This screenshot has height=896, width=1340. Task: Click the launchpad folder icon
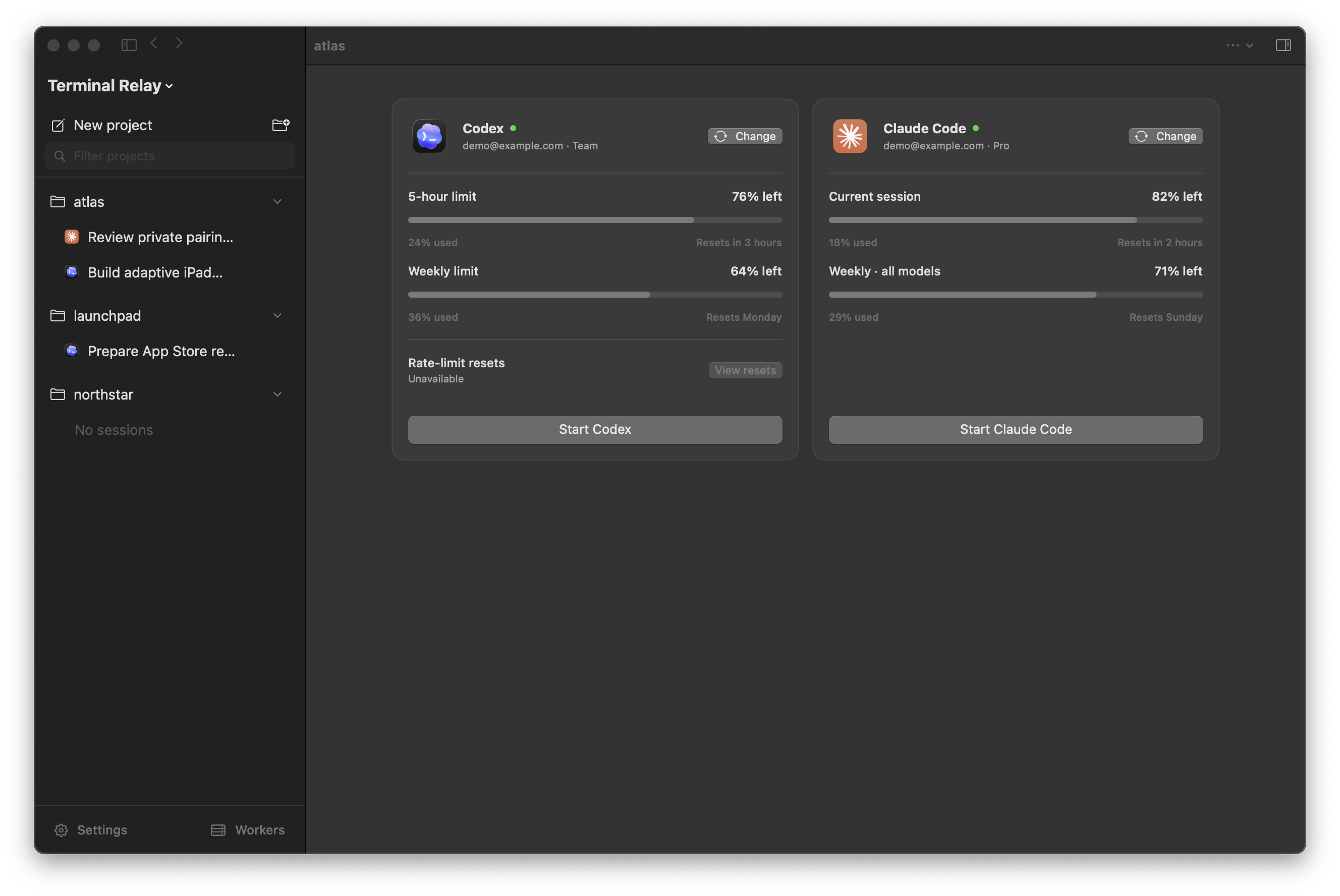point(58,315)
